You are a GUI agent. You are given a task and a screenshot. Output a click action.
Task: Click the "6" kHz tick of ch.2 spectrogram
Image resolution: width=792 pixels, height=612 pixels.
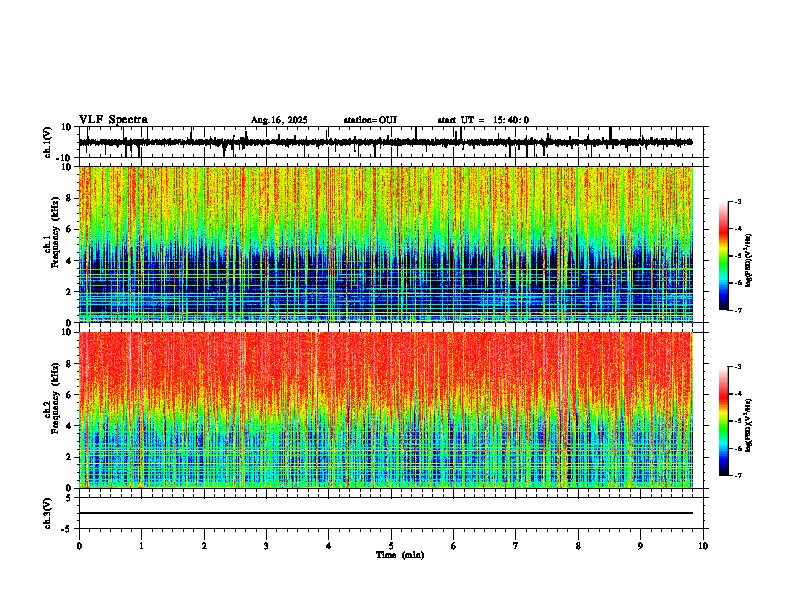pyautogui.click(x=71, y=395)
